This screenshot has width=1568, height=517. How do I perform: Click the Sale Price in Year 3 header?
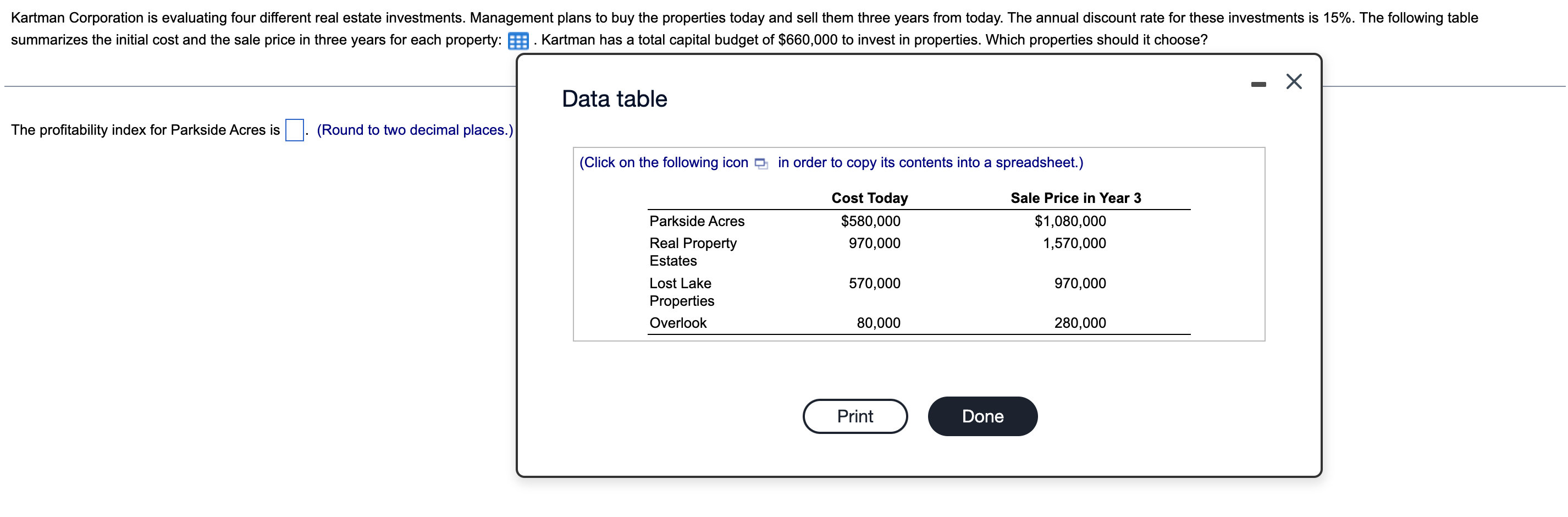pos(1075,198)
